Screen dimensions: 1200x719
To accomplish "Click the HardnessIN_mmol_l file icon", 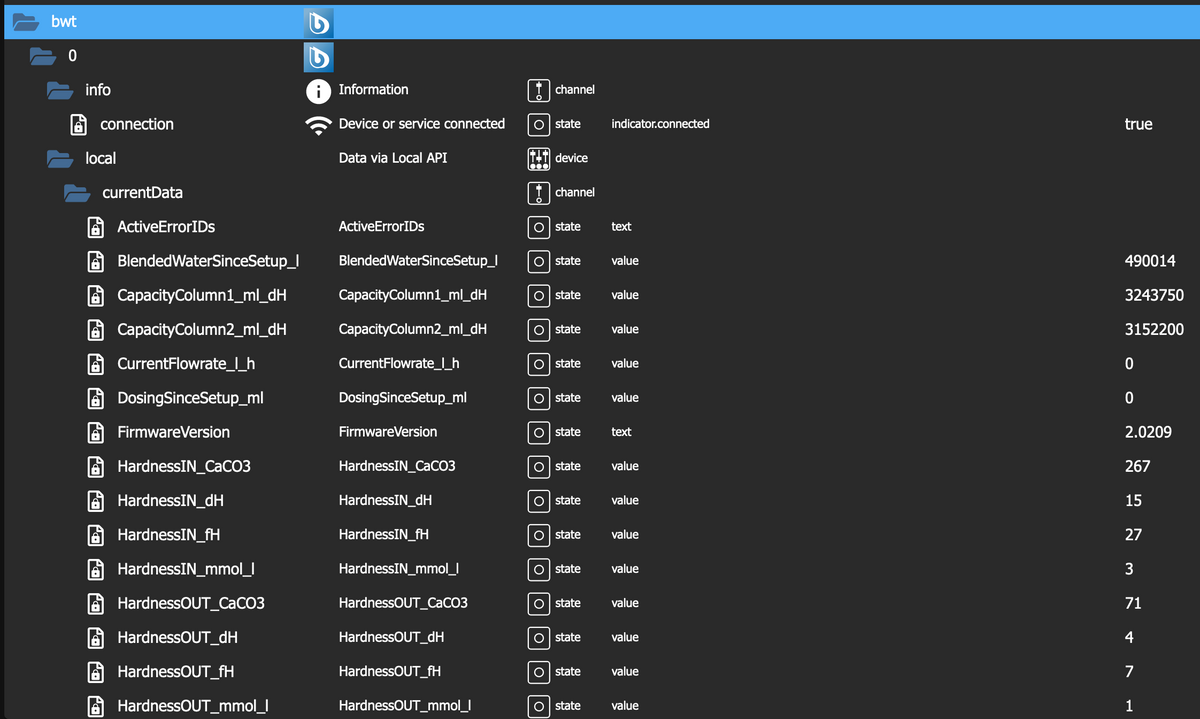I will point(95,569).
